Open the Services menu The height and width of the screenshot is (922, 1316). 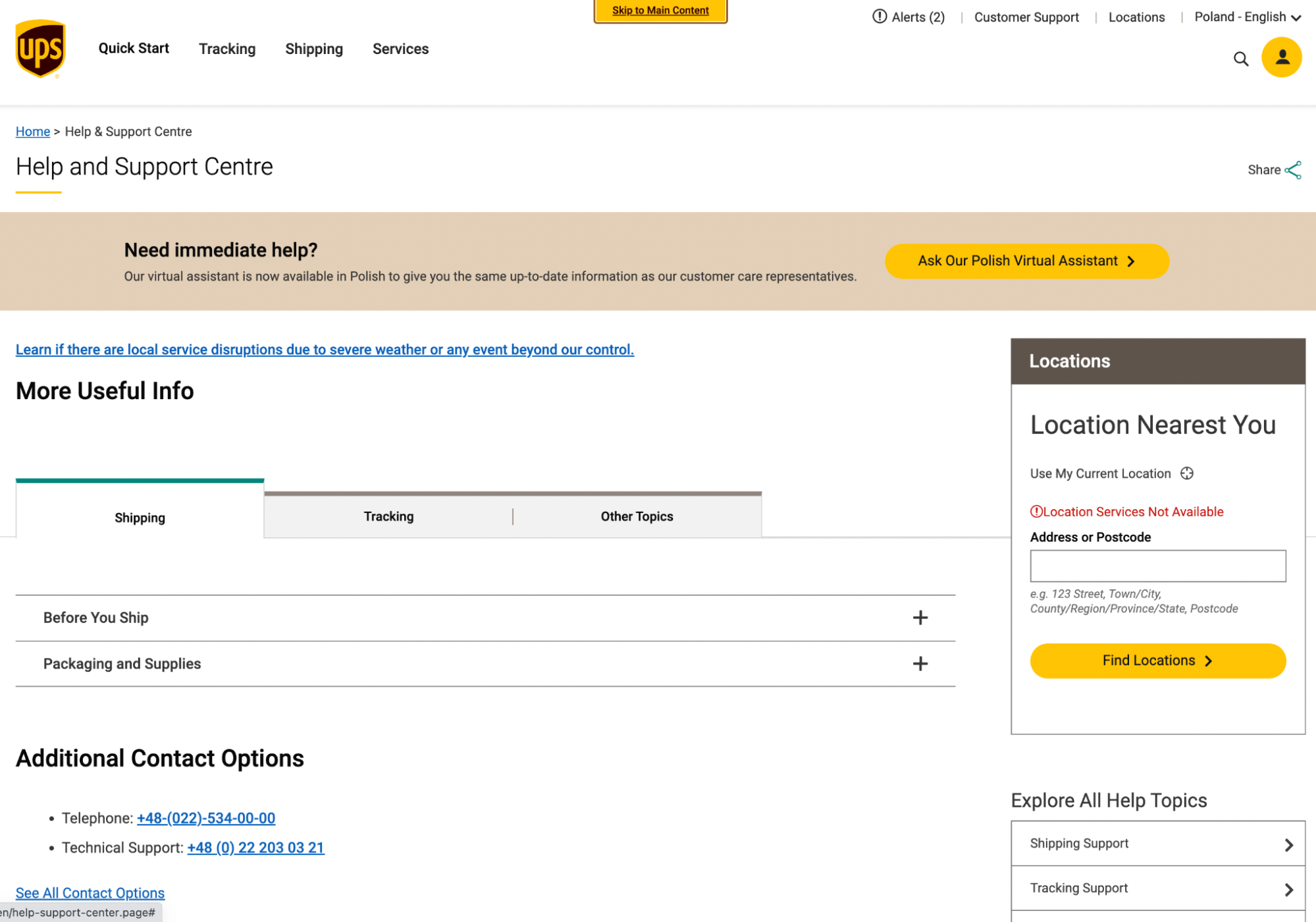[x=400, y=49]
